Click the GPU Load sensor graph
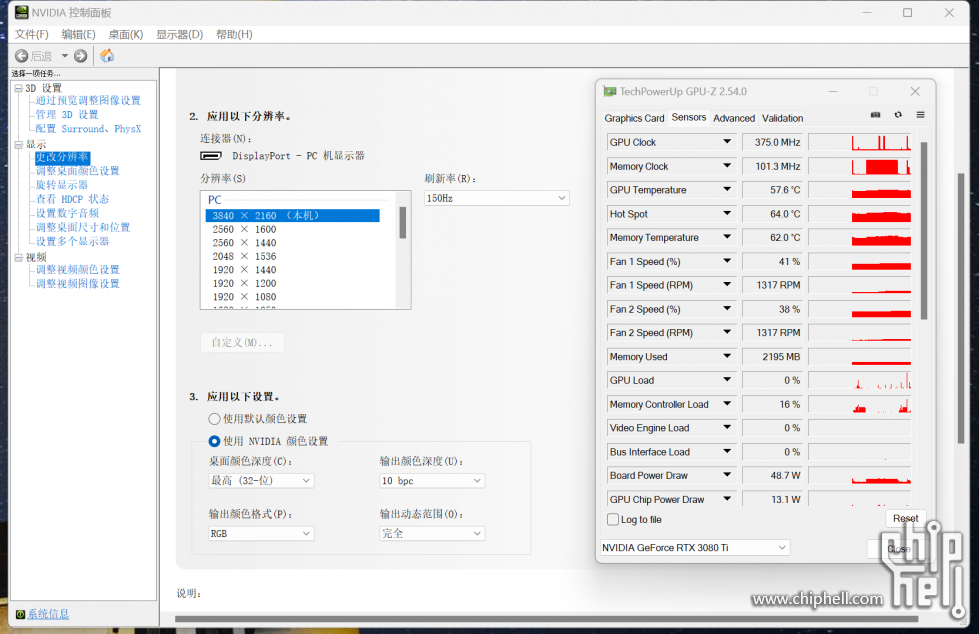 (860, 380)
